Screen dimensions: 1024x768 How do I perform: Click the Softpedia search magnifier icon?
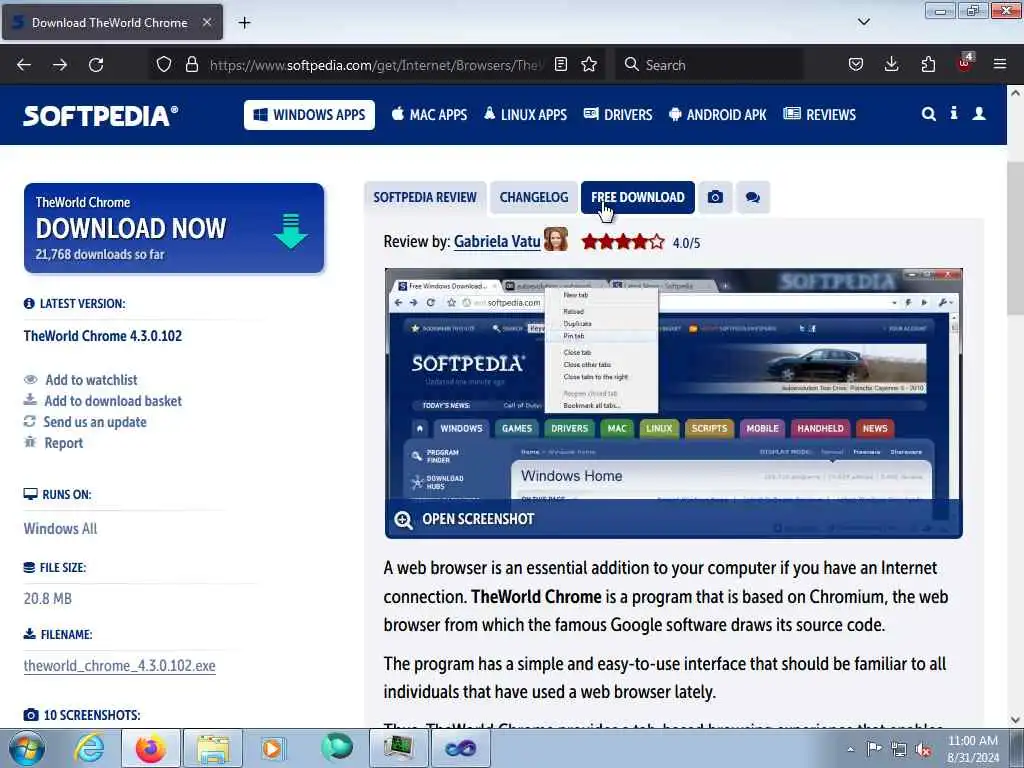[x=929, y=114]
